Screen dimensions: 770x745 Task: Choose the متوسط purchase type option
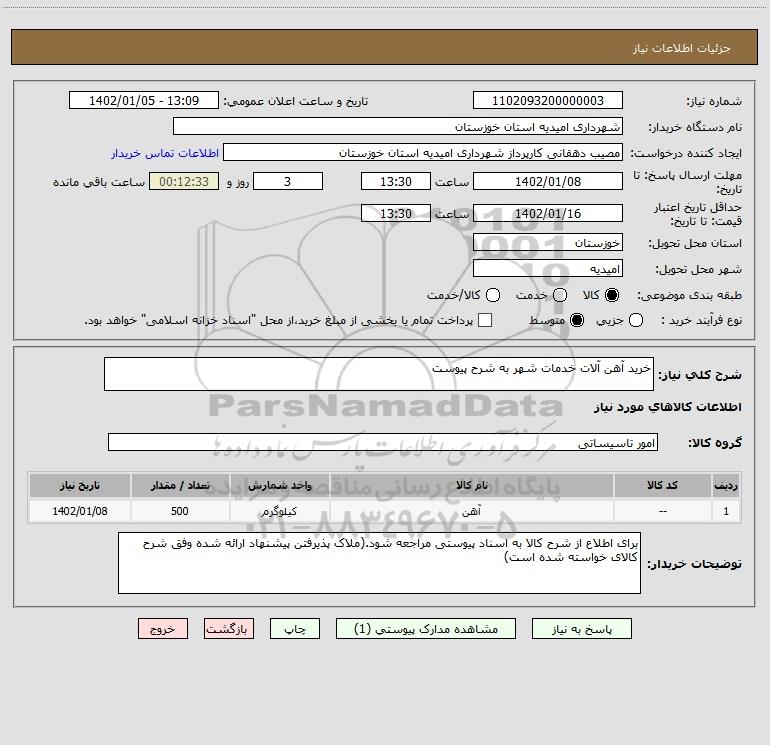[x=577, y=321]
